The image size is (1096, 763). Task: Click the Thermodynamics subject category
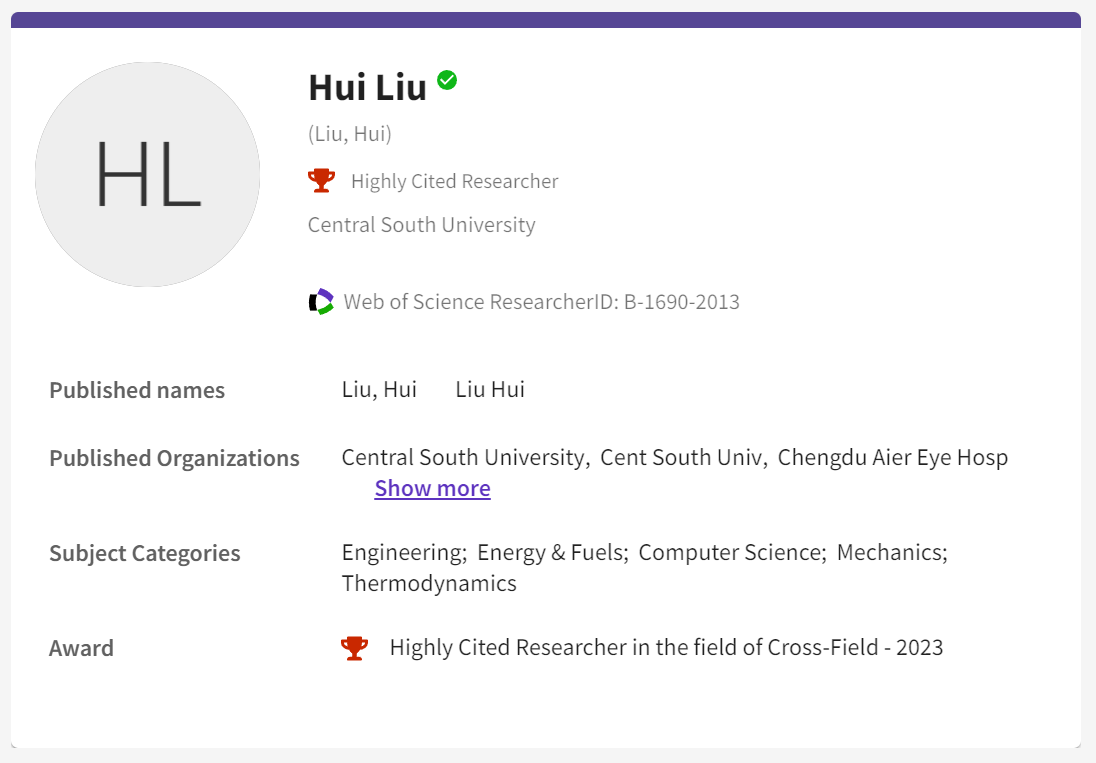(x=429, y=583)
